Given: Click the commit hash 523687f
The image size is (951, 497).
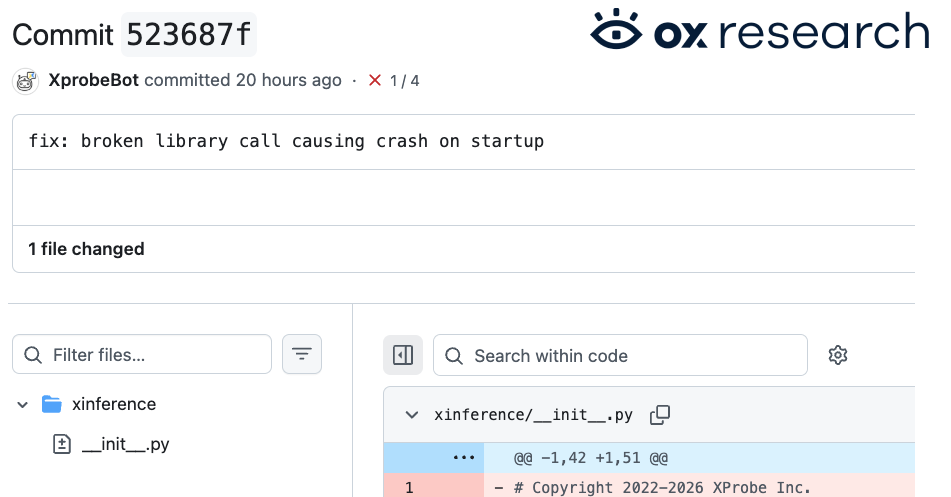Looking at the screenshot, I should (x=188, y=35).
